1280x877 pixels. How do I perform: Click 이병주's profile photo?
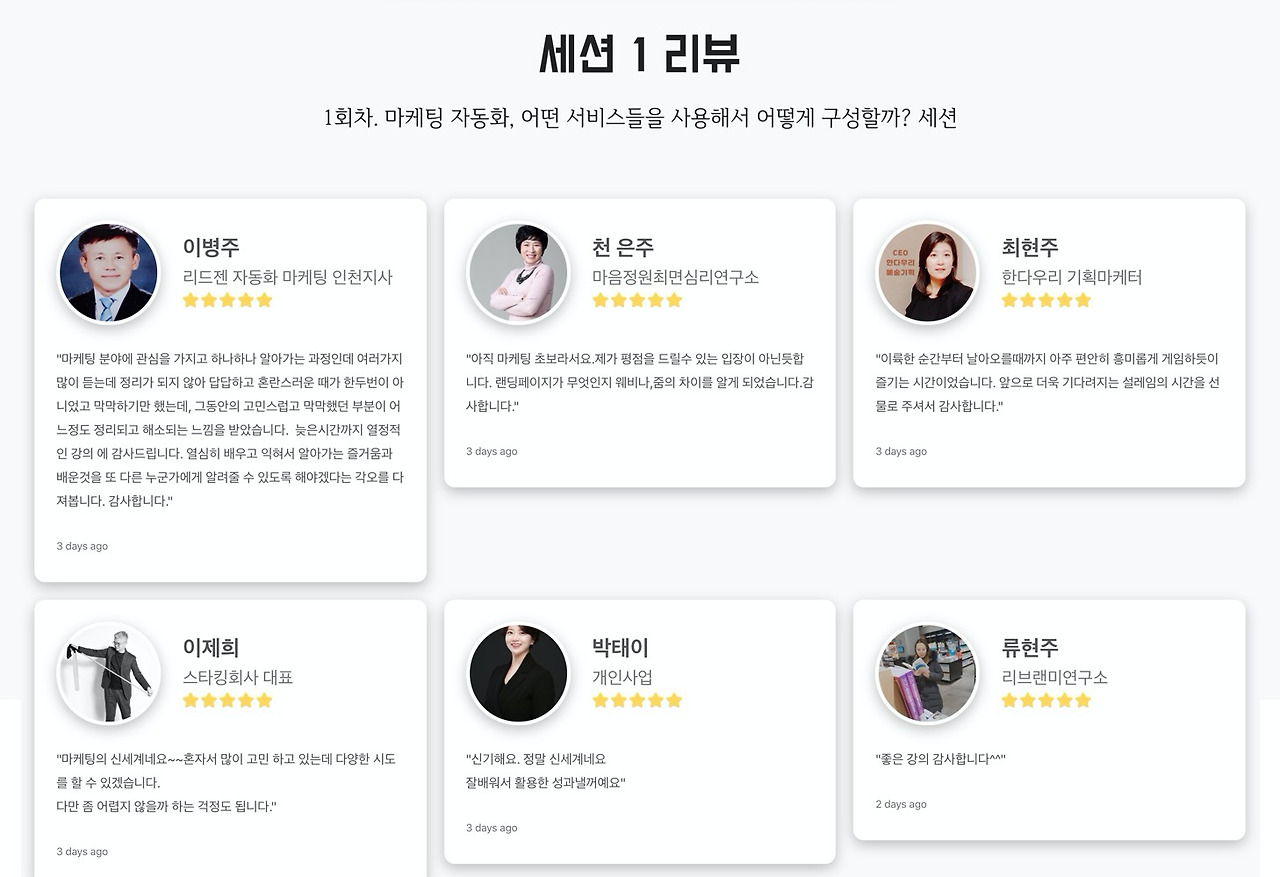coord(108,273)
